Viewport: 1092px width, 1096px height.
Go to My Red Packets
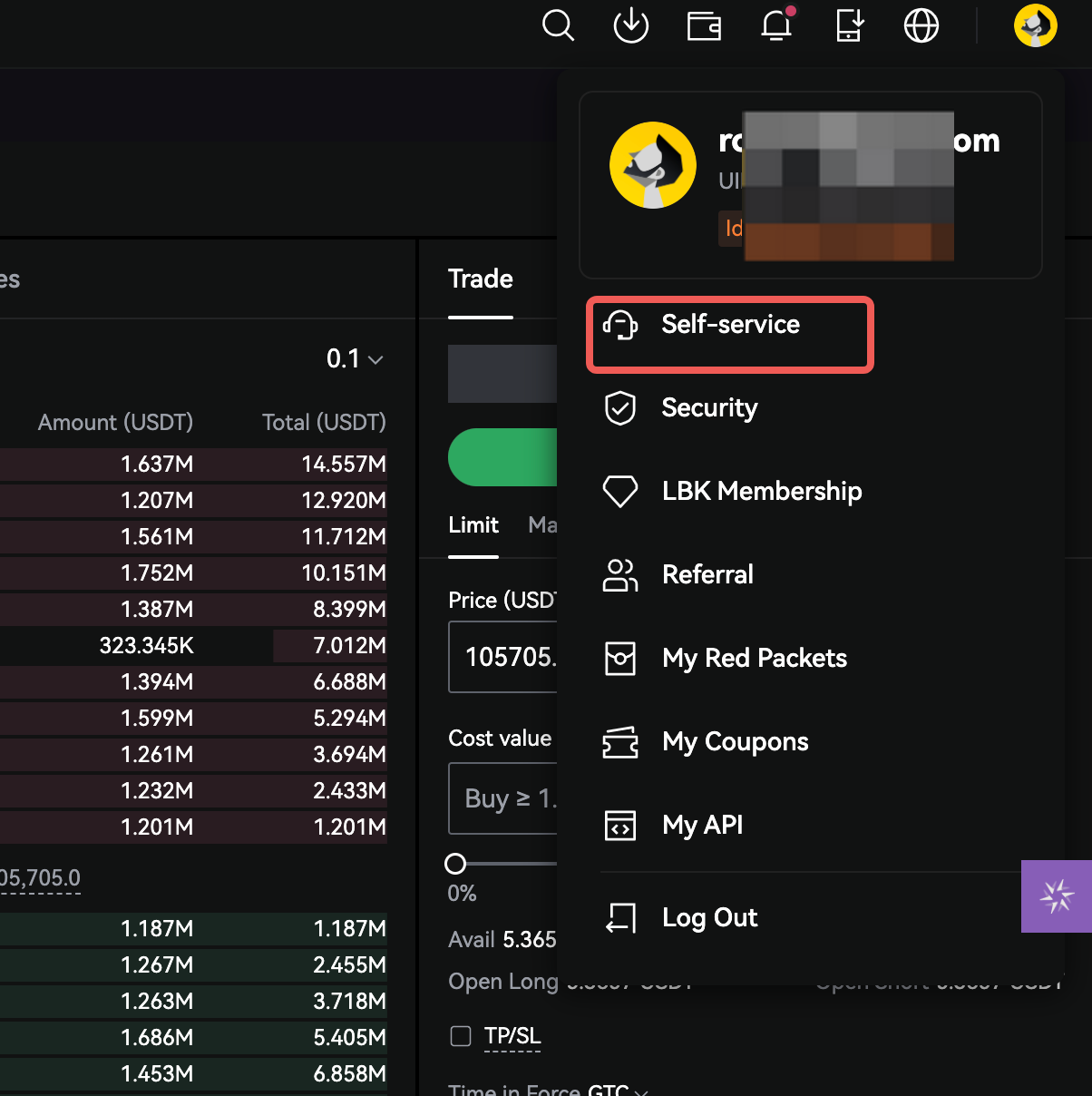coord(754,659)
